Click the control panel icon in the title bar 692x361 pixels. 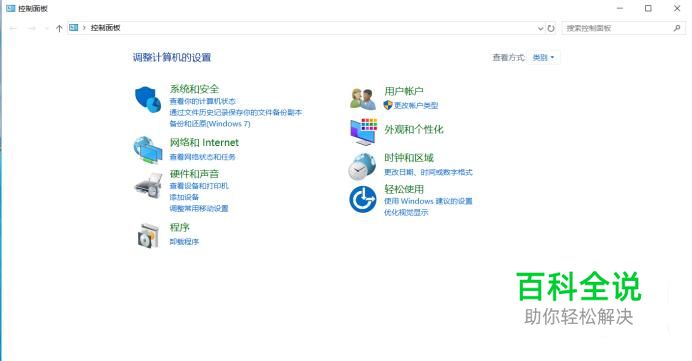tap(11, 8)
